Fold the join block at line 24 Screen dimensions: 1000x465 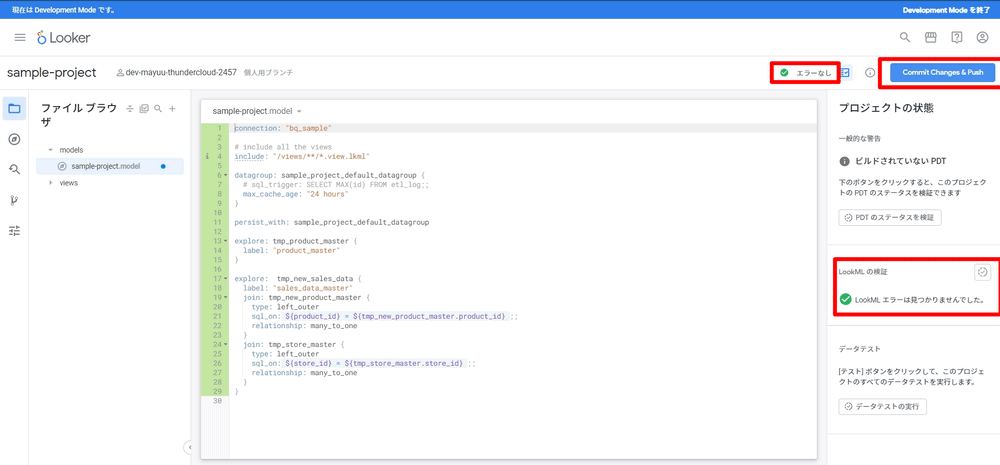tap(226, 344)
